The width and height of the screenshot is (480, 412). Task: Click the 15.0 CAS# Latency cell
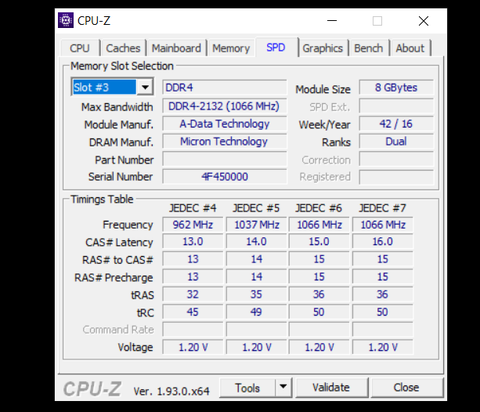[x=319, y=241]
